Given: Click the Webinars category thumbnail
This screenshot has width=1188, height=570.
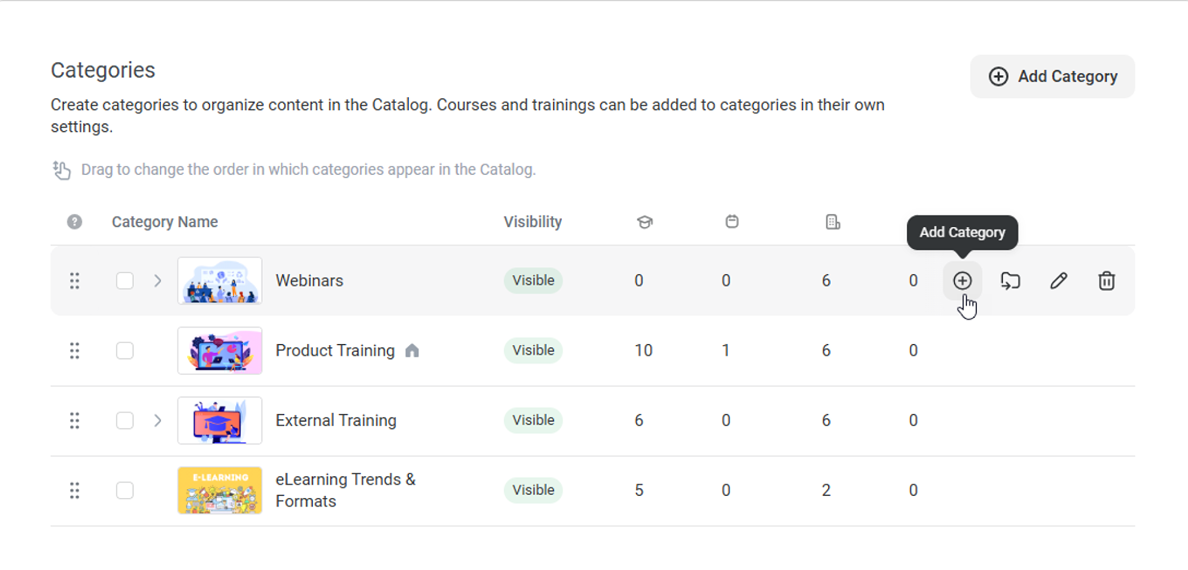Looking at the screenshot, I should point(220,281).
